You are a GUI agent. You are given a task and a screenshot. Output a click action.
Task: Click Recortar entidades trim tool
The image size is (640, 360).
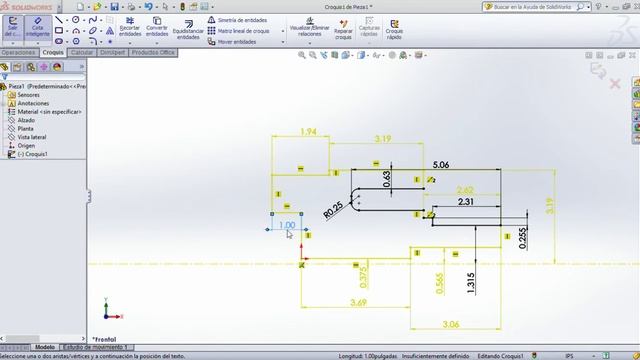(x=130, y=27)
